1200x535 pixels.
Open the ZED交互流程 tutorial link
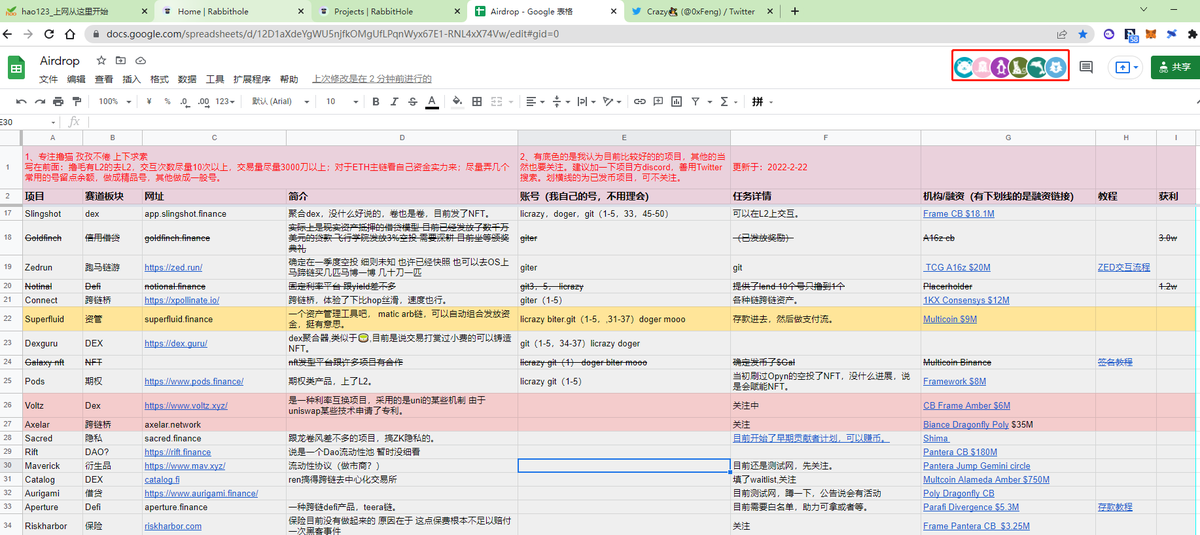[x=1123, y=267]
